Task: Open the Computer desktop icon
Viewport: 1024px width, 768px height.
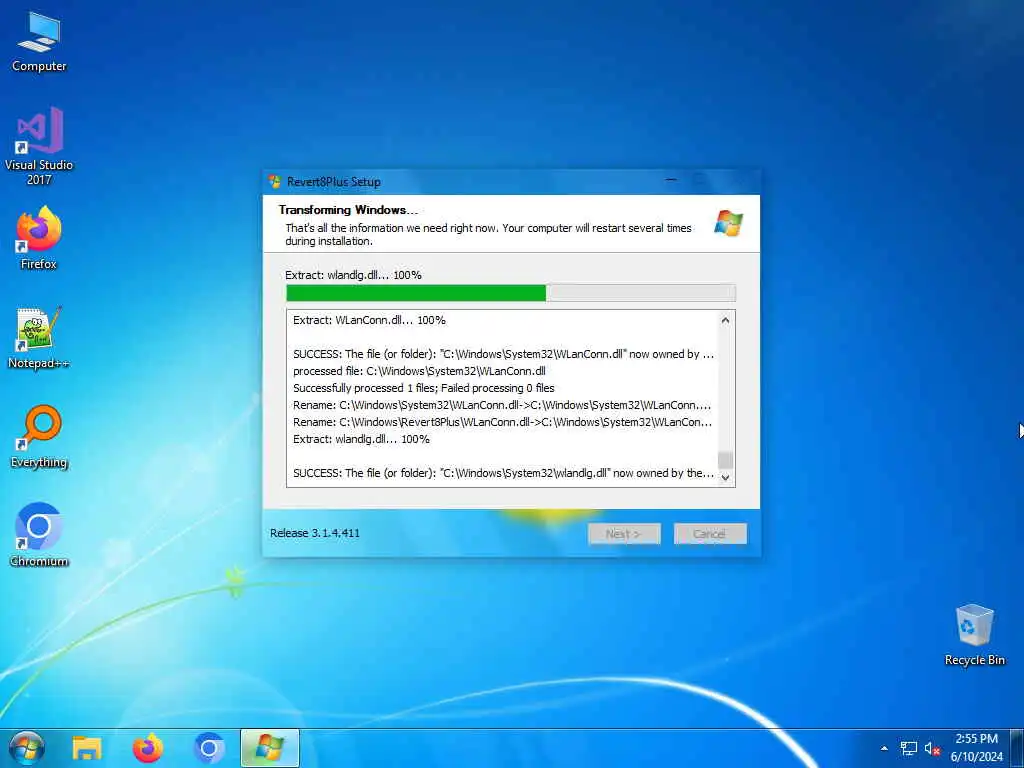Action: [x=39, y=42]
